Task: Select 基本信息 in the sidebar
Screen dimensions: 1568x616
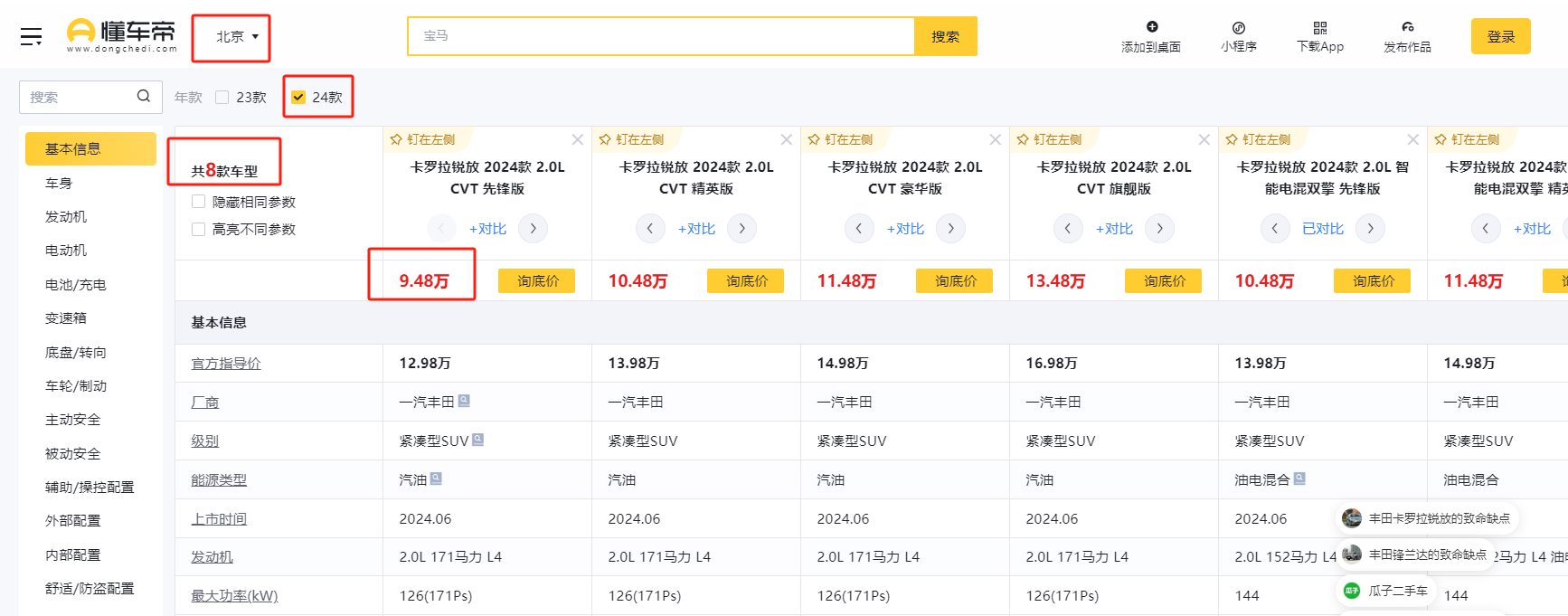Action: click(x=90, y=149)
